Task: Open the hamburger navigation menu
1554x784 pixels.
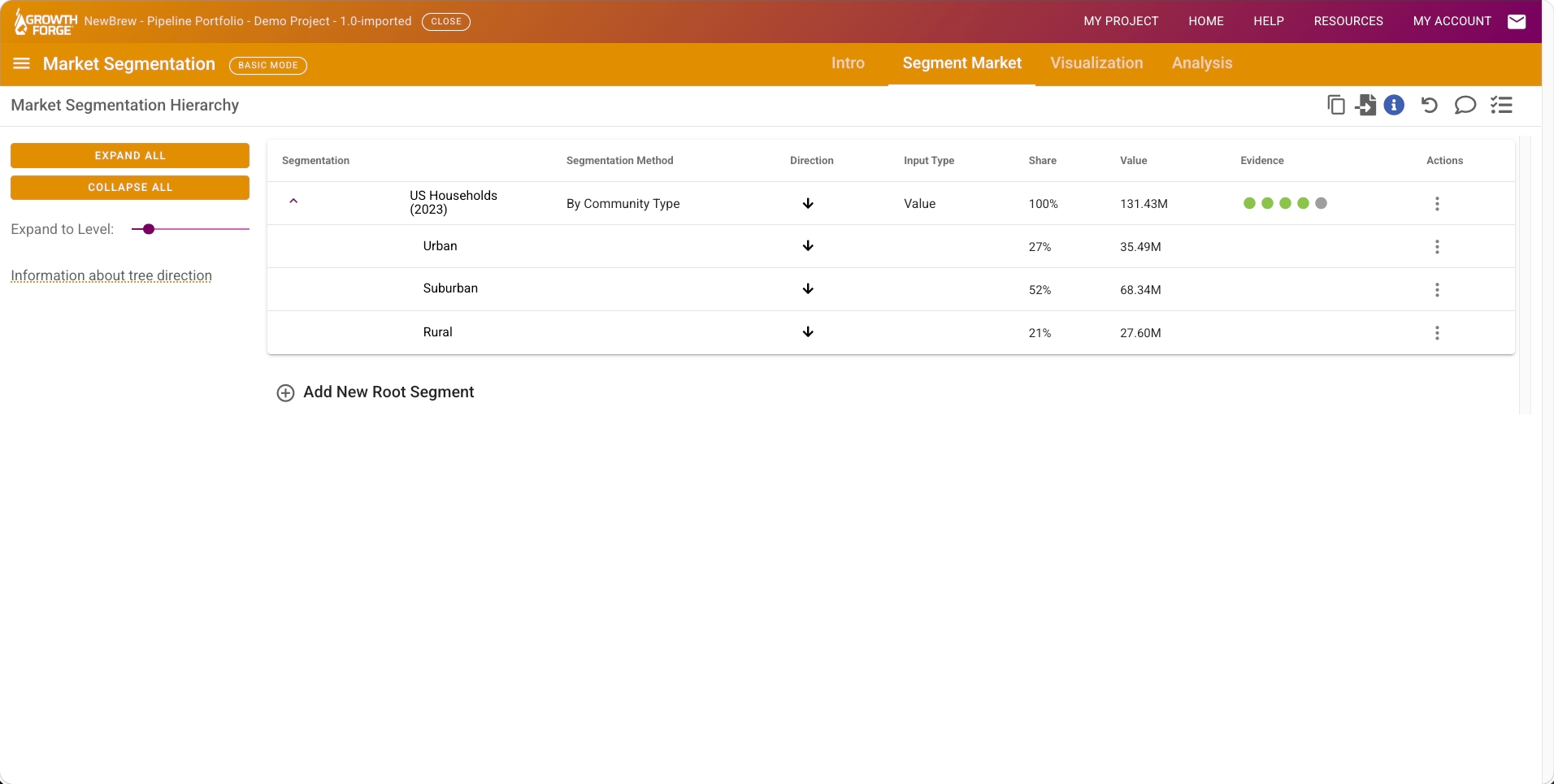Action: pyautogui.click(x=22, y=63)
